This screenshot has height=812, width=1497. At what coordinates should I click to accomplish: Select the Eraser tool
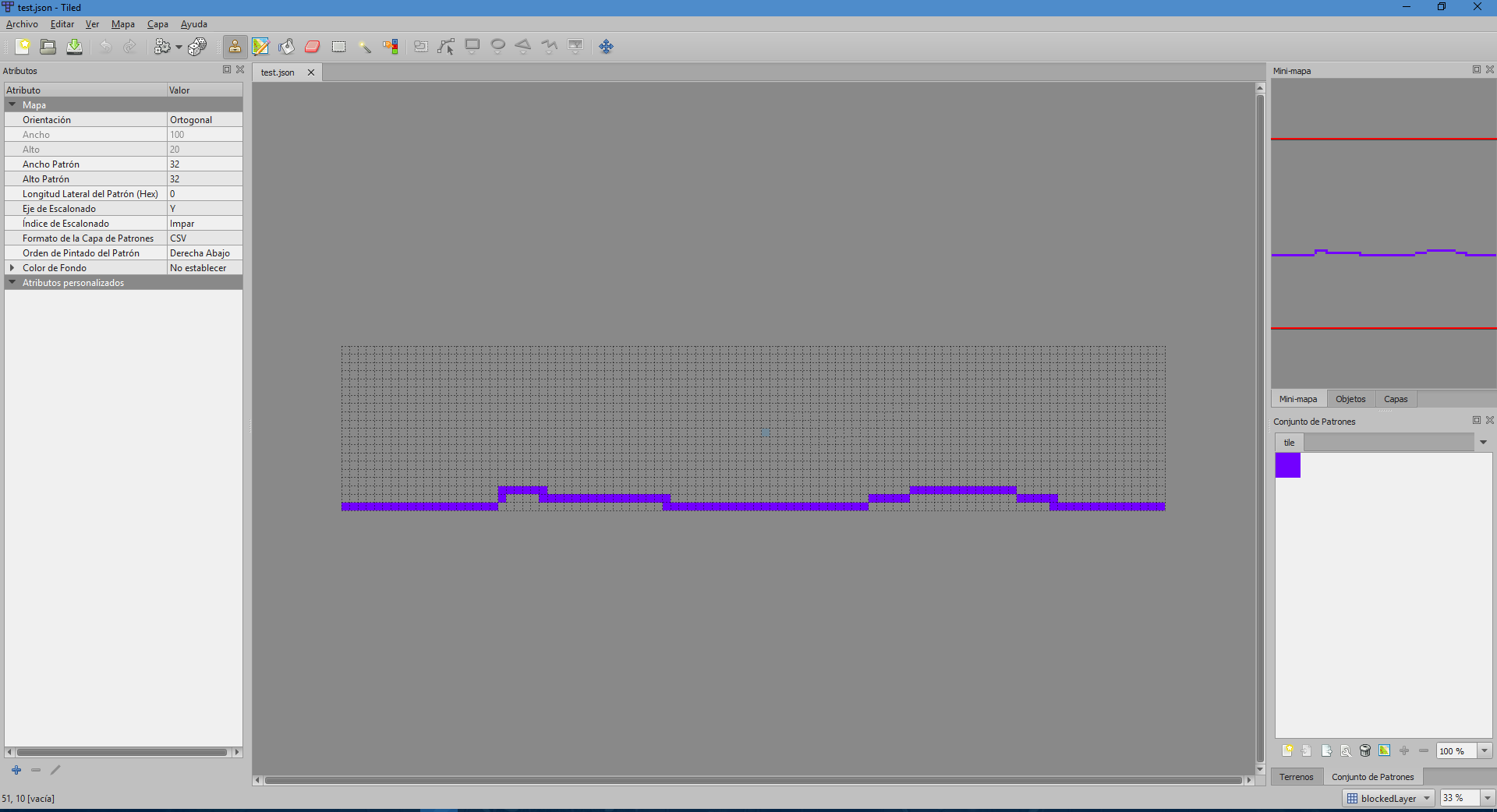click(313, 47)
